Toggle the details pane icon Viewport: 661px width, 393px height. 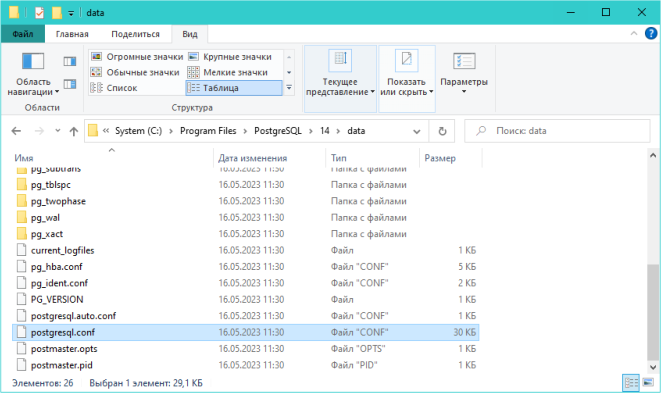70,84
